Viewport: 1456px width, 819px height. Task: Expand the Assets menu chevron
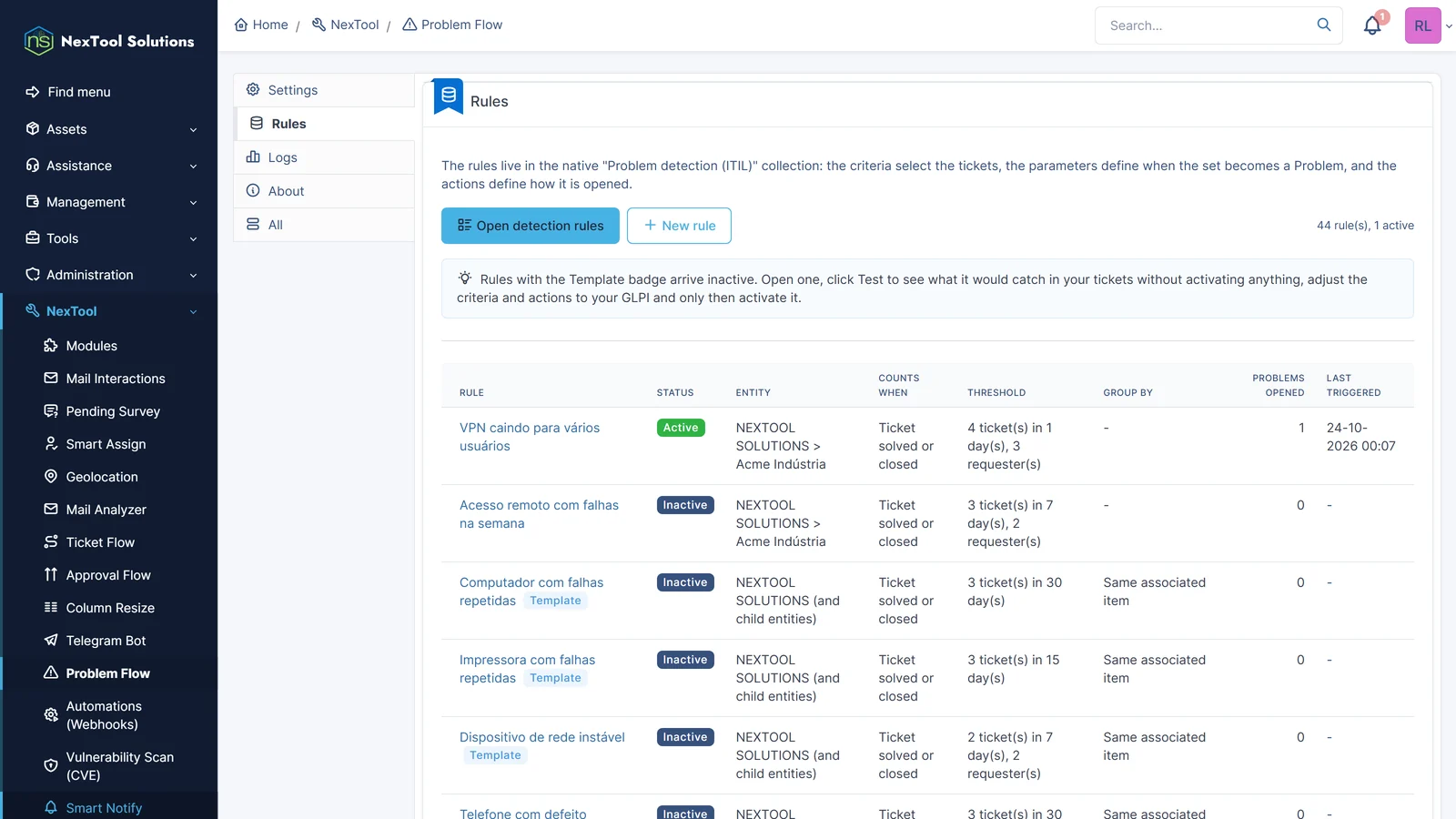coord(193,130)
